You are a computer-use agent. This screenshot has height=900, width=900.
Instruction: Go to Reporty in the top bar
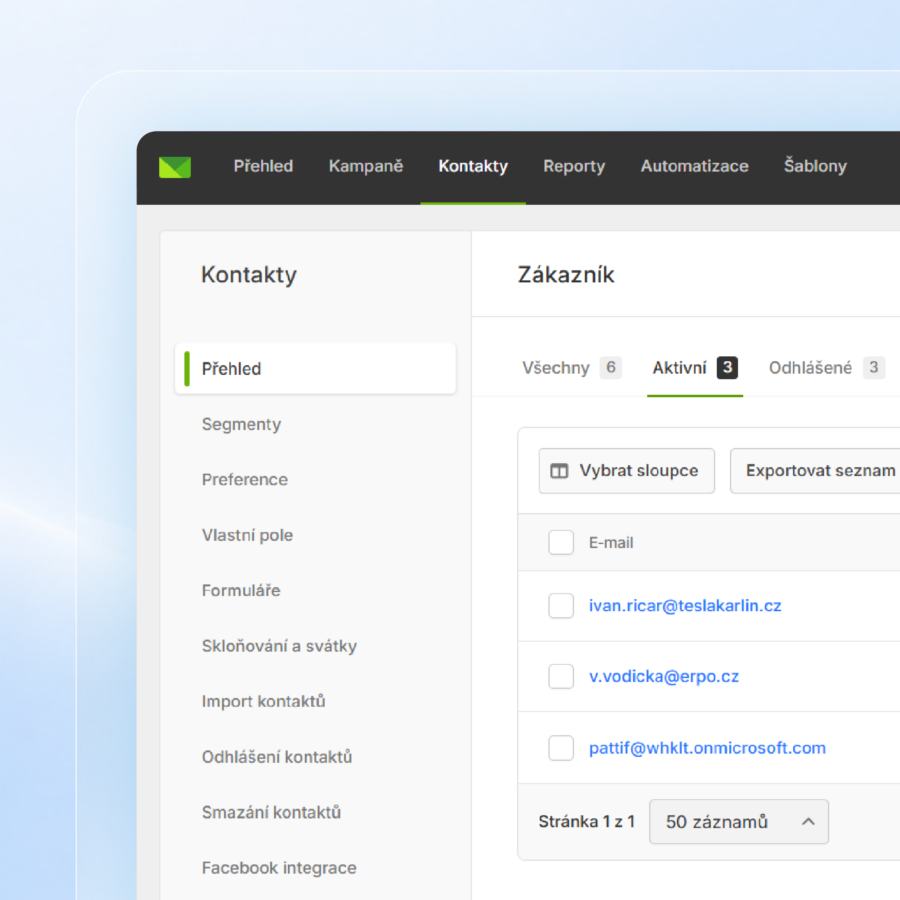click(574, 166)
